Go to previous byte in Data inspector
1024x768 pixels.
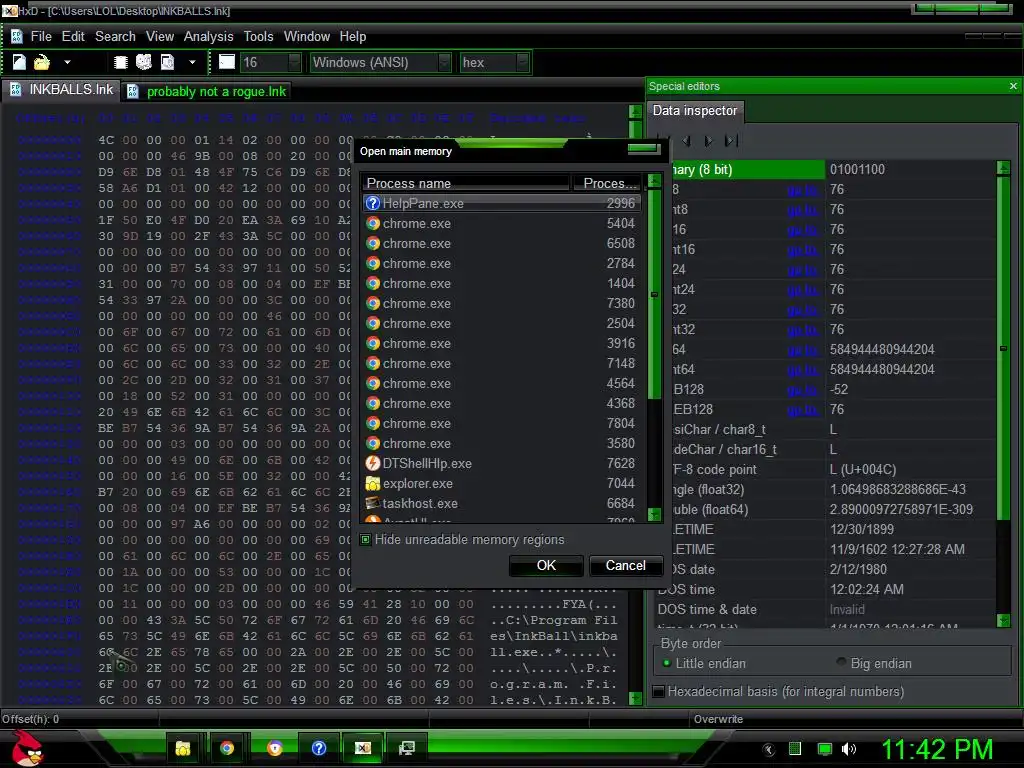[x=686, y=140]
